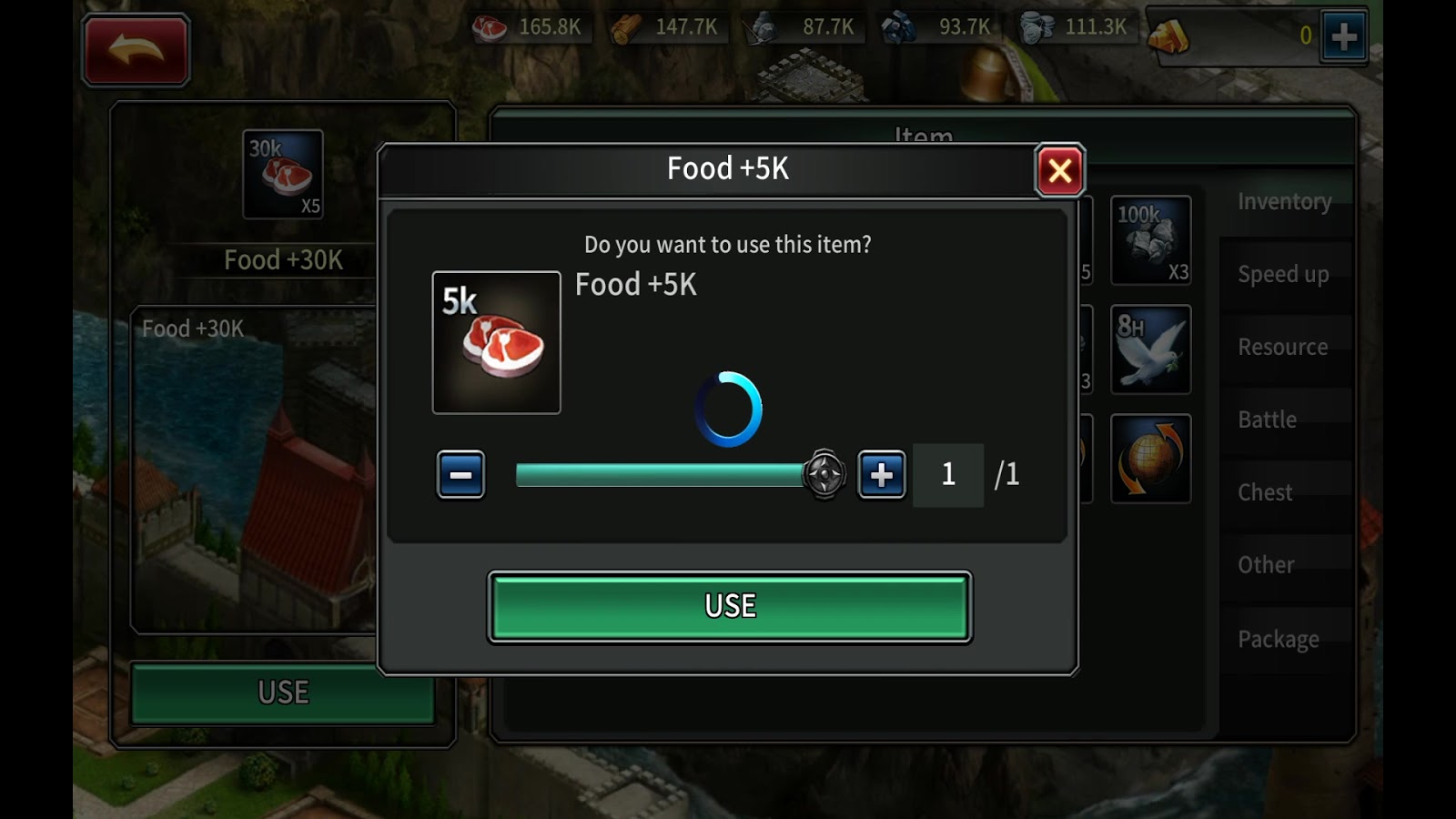
Task: Increase quantity with the plus button
Action: pos(882,474)
